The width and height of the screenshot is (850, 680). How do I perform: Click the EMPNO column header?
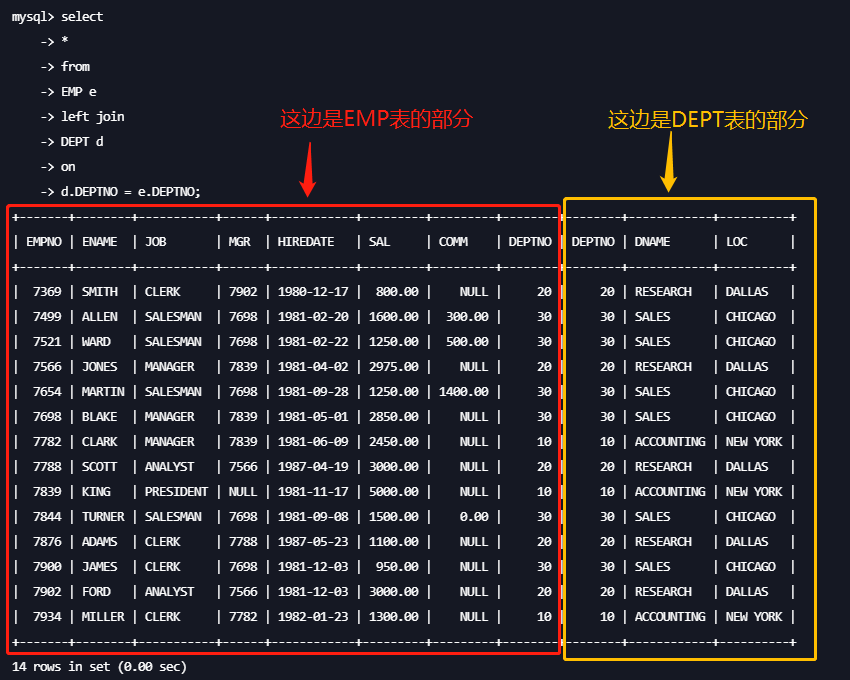pos(44,242)
